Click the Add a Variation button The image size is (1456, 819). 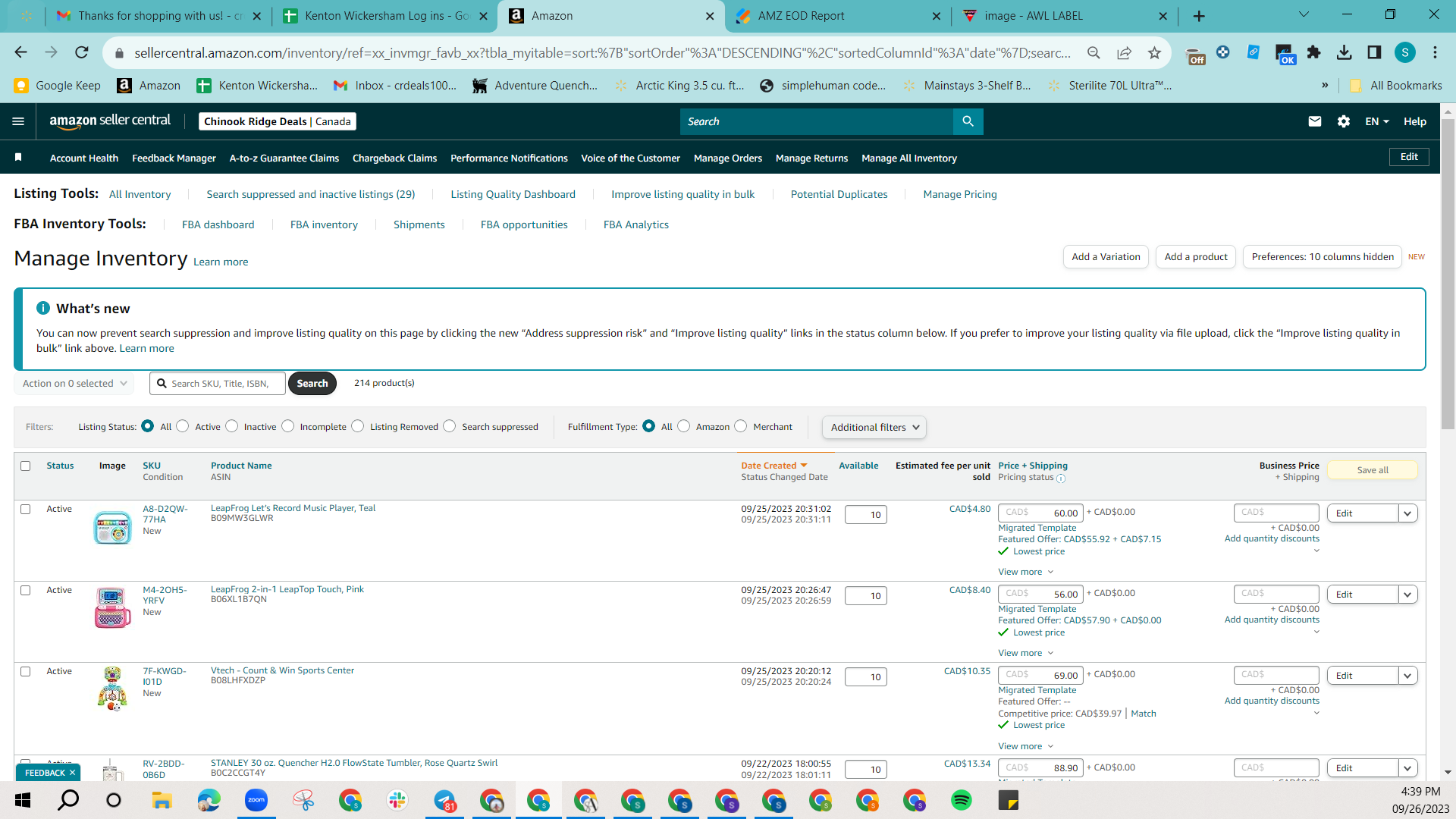click(1106, 257)
